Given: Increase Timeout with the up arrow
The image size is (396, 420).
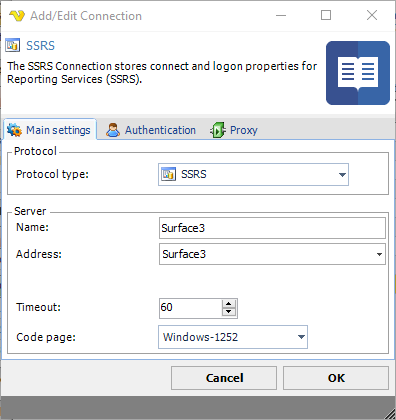Looking at the screenshot, I should [229, 304].
